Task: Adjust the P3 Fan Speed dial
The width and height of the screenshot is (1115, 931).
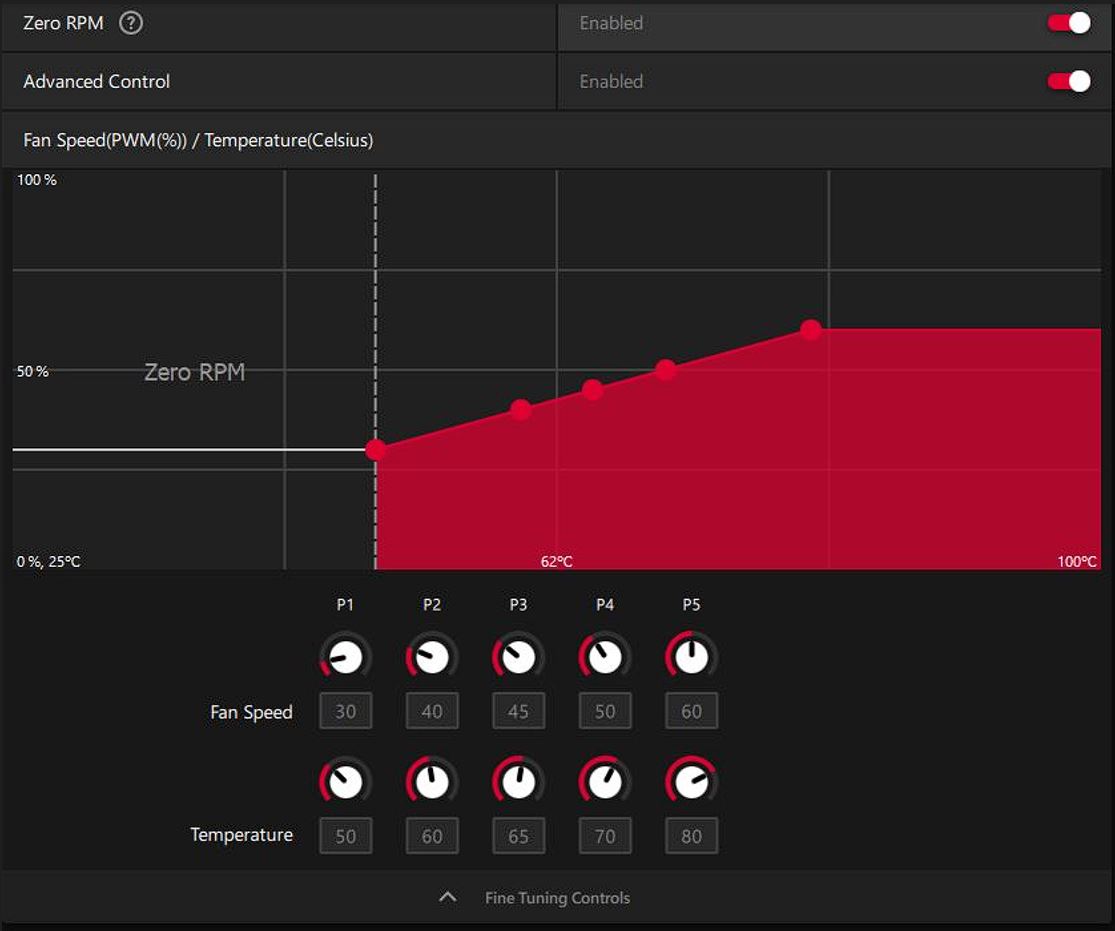Action: (518, 657)
